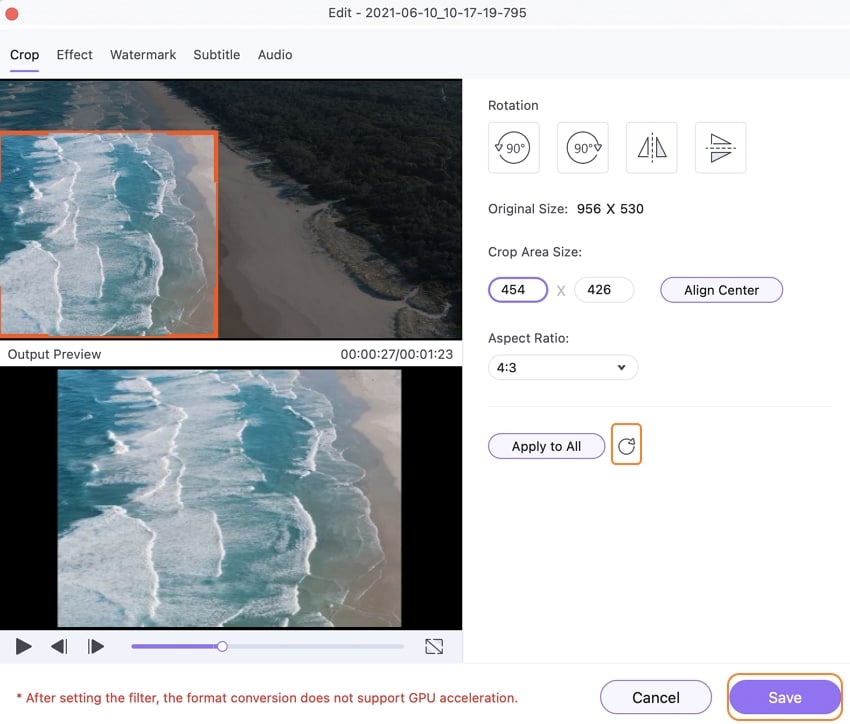Close the Edit window with red button
The width and height of the screenshot is (850, 724).
[11, 14]
